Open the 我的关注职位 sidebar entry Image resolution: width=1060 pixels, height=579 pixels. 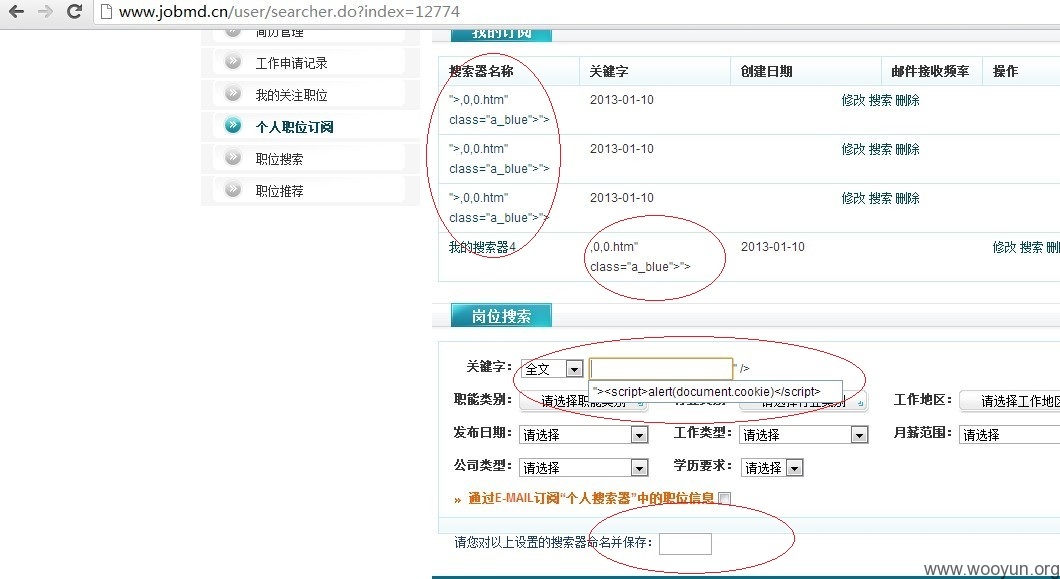pos(291,95)
